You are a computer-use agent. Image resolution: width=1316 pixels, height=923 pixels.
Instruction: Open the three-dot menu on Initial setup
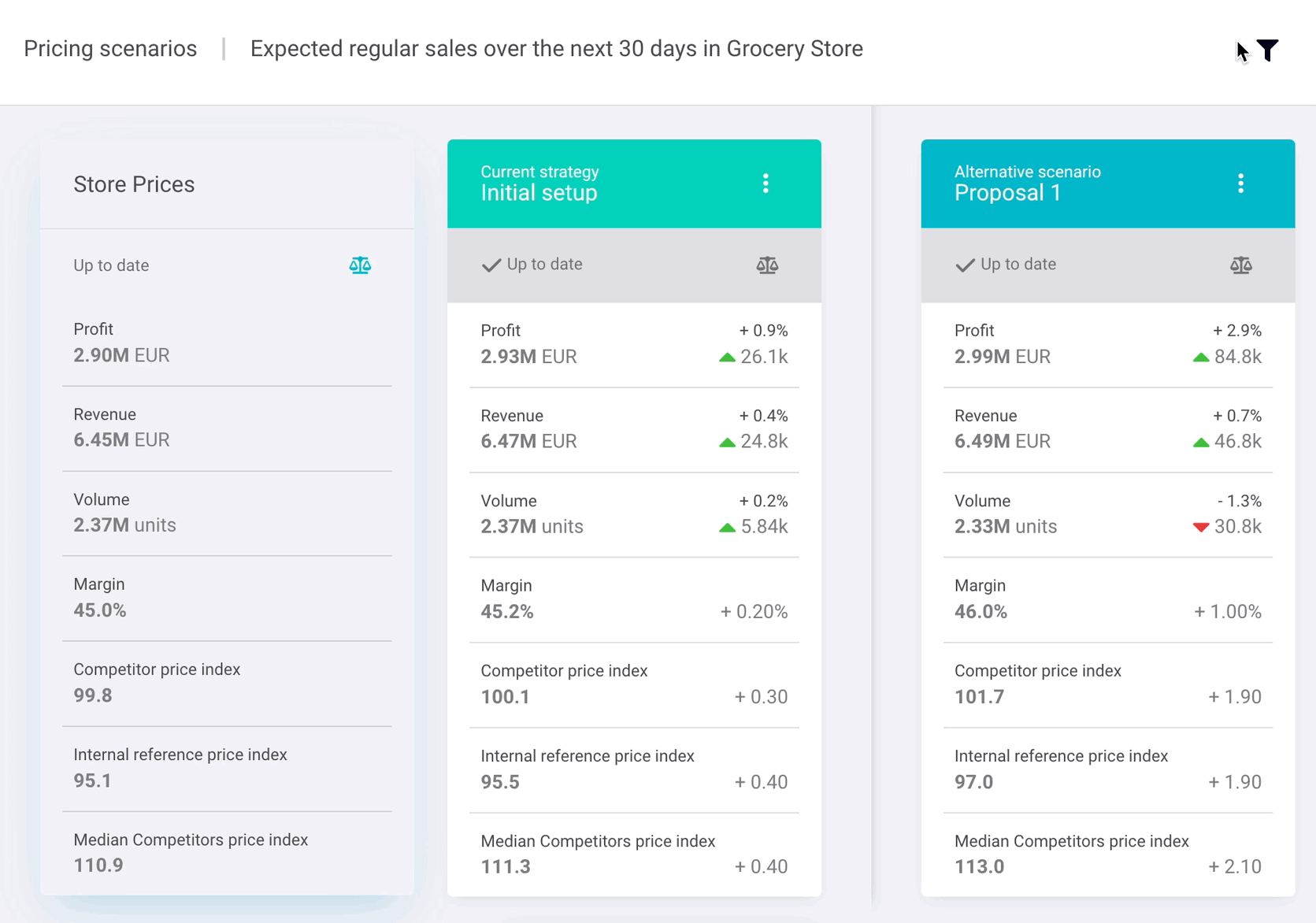click(766, 183)
